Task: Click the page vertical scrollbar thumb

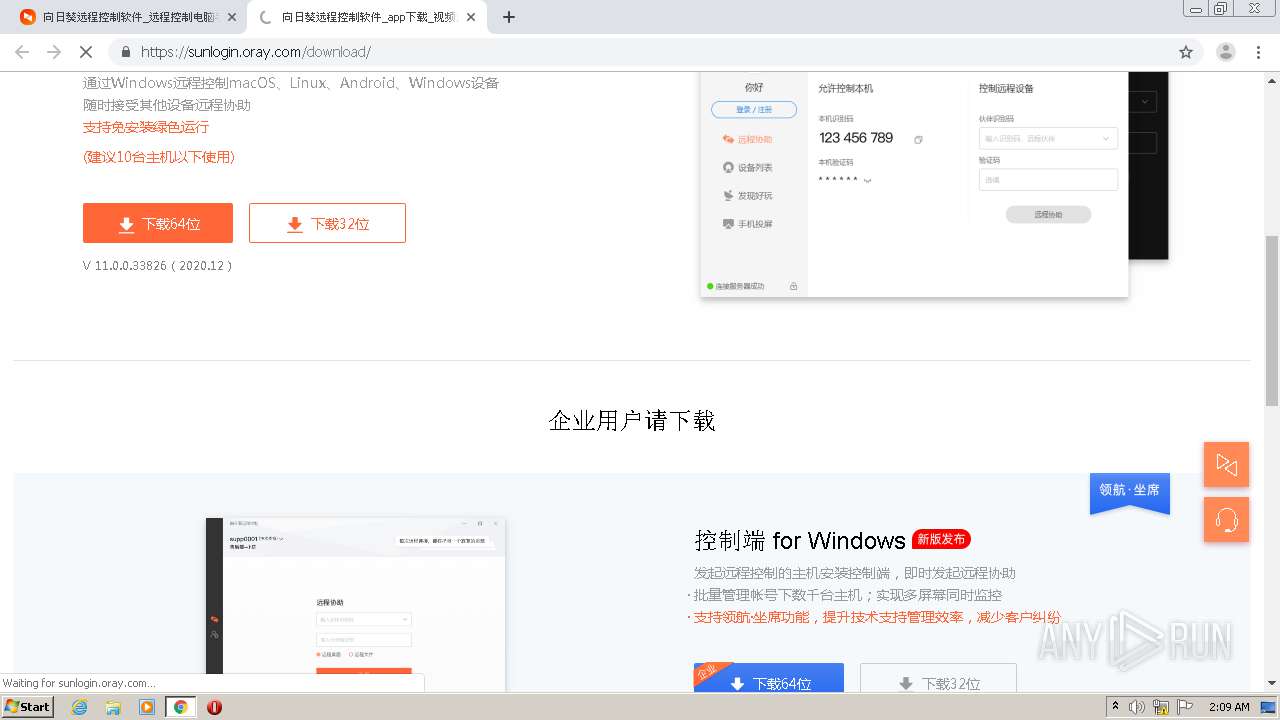Action: pos(1271,320)
